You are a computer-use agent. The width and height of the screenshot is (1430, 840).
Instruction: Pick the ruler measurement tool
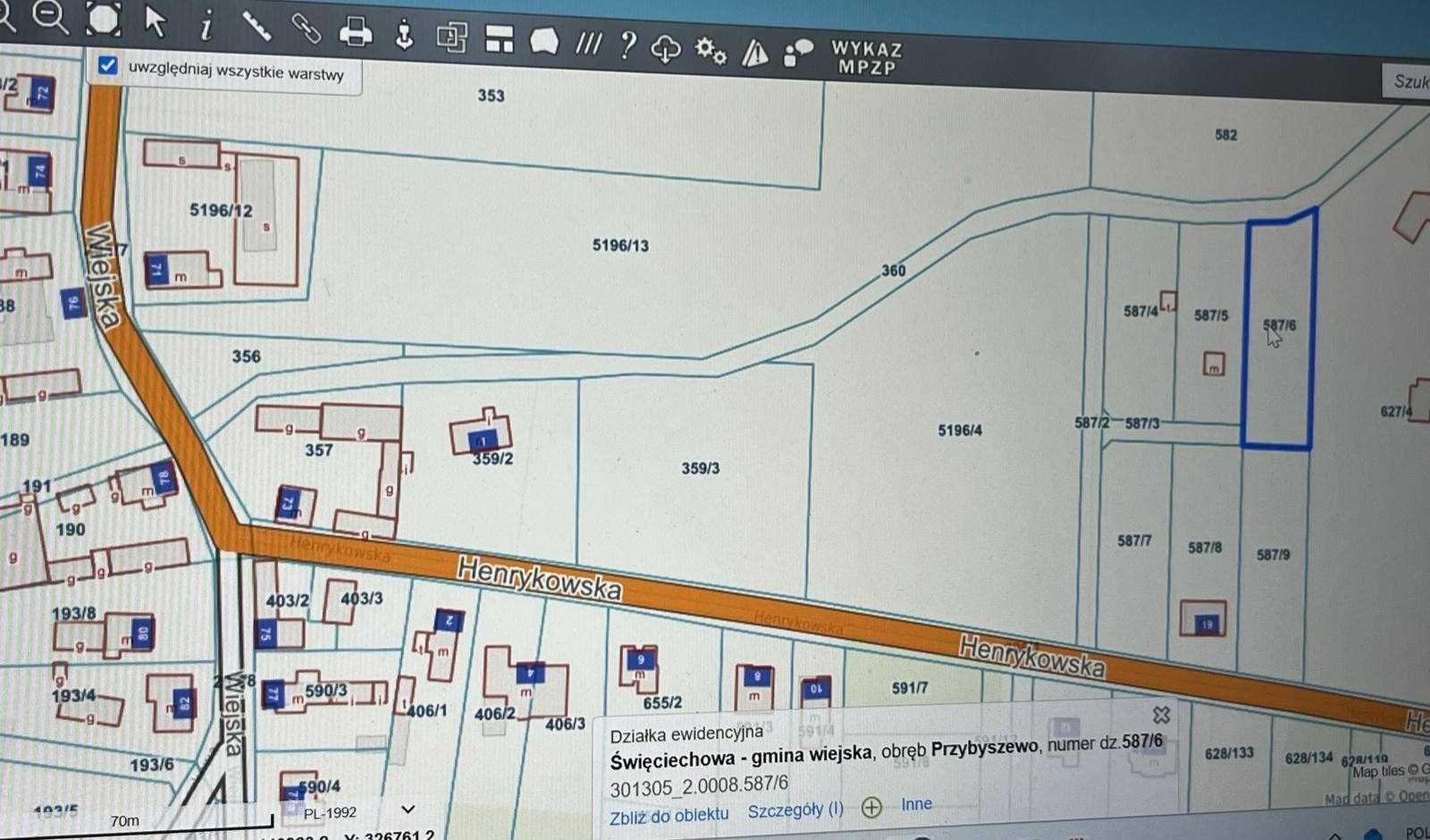pos(257,26)
